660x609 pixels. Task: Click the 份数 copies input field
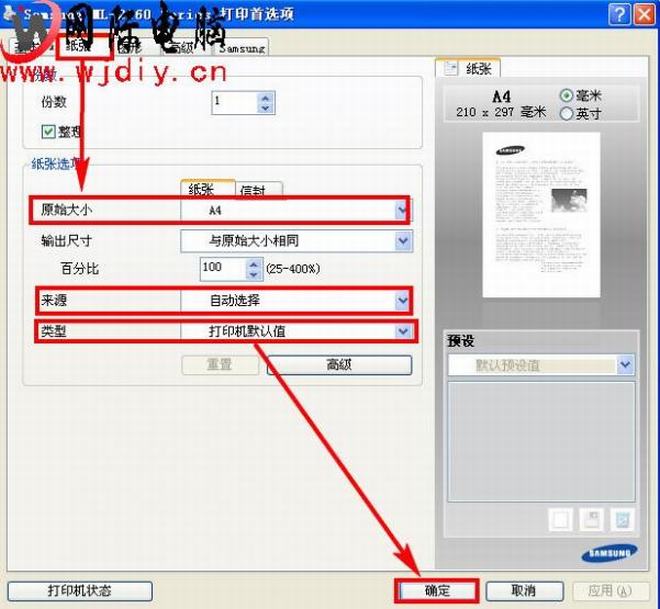(234, 102)
